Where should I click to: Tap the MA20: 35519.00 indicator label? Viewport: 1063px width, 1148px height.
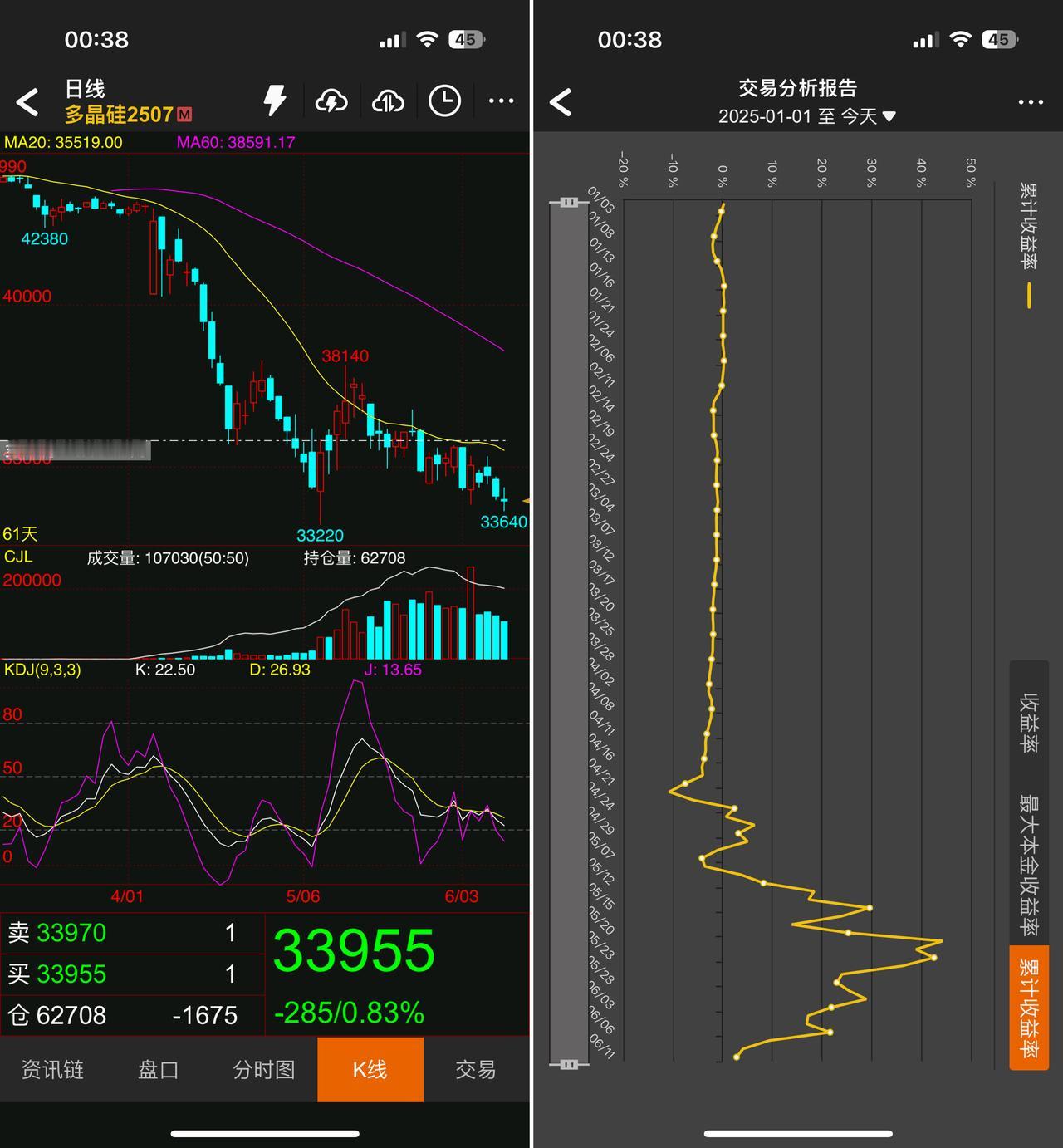pos(63,142)
